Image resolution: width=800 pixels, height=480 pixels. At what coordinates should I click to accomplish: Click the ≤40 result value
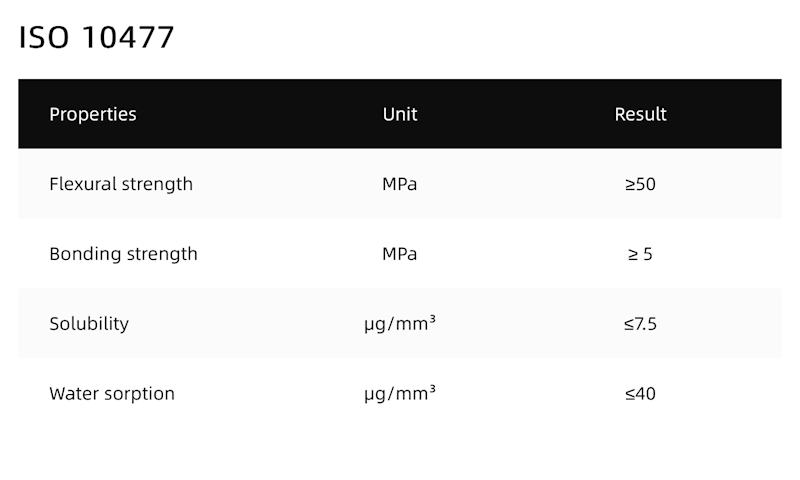pyautogui.click(x=640, y=394)
